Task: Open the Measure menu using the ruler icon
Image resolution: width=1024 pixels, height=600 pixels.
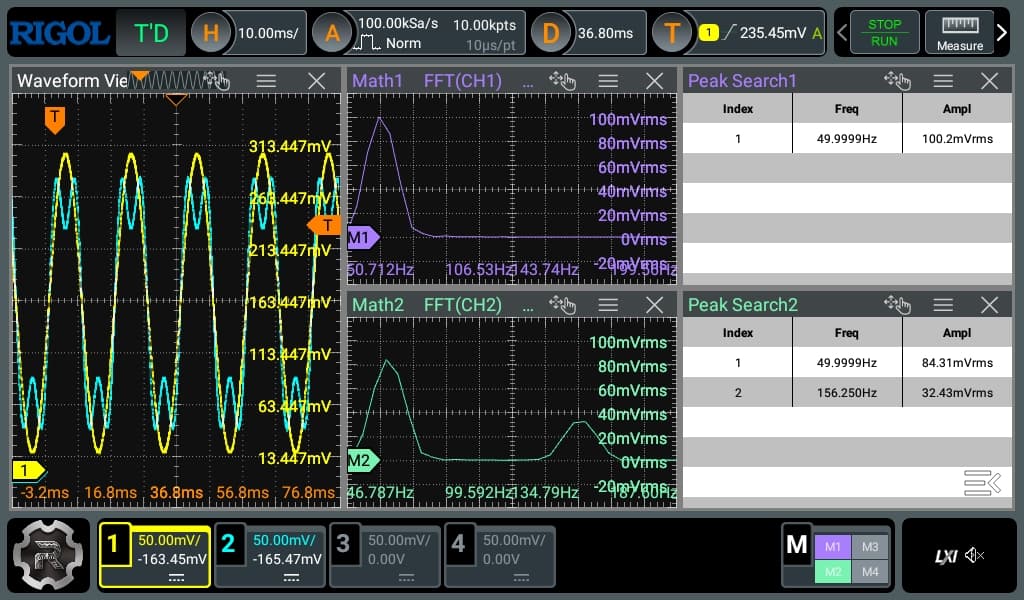Action: 959,32
